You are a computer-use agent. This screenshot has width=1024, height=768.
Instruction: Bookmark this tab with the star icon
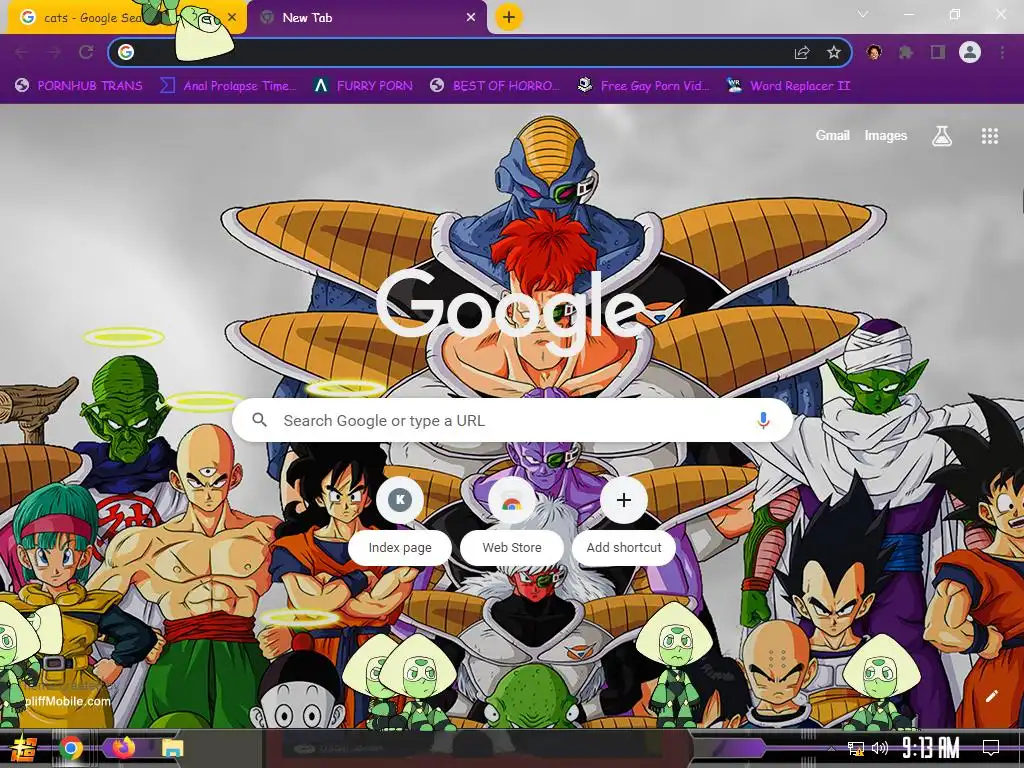[833, 52]
